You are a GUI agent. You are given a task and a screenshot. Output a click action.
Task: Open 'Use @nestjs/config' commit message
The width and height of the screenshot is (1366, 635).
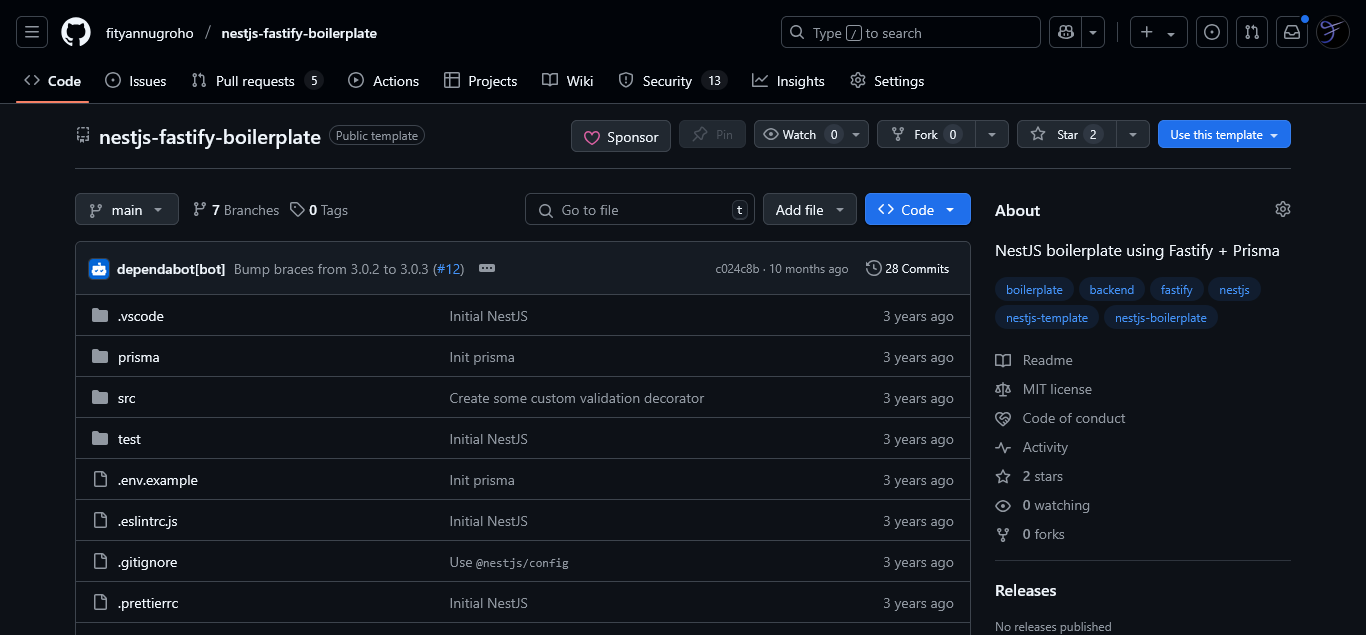tap(509, 562)
